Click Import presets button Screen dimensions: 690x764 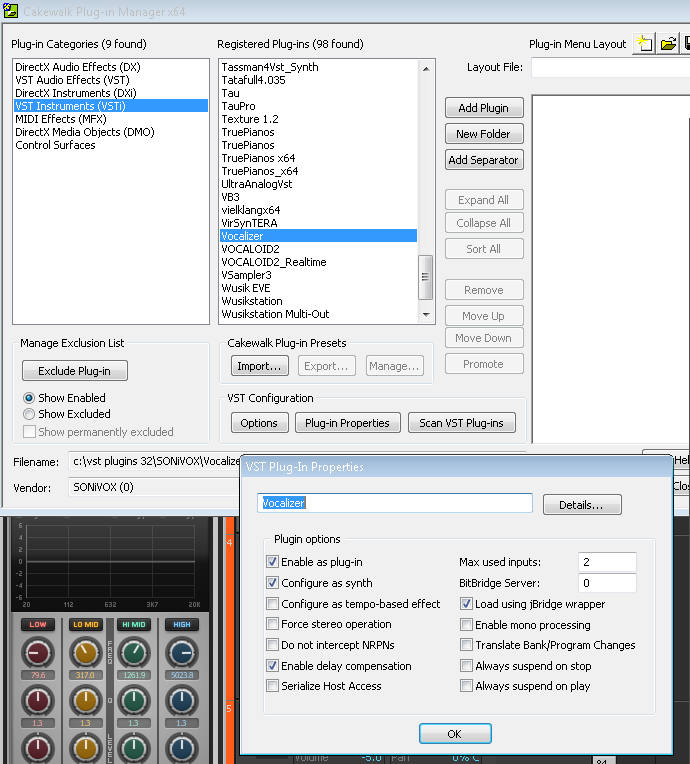(259, 366)
